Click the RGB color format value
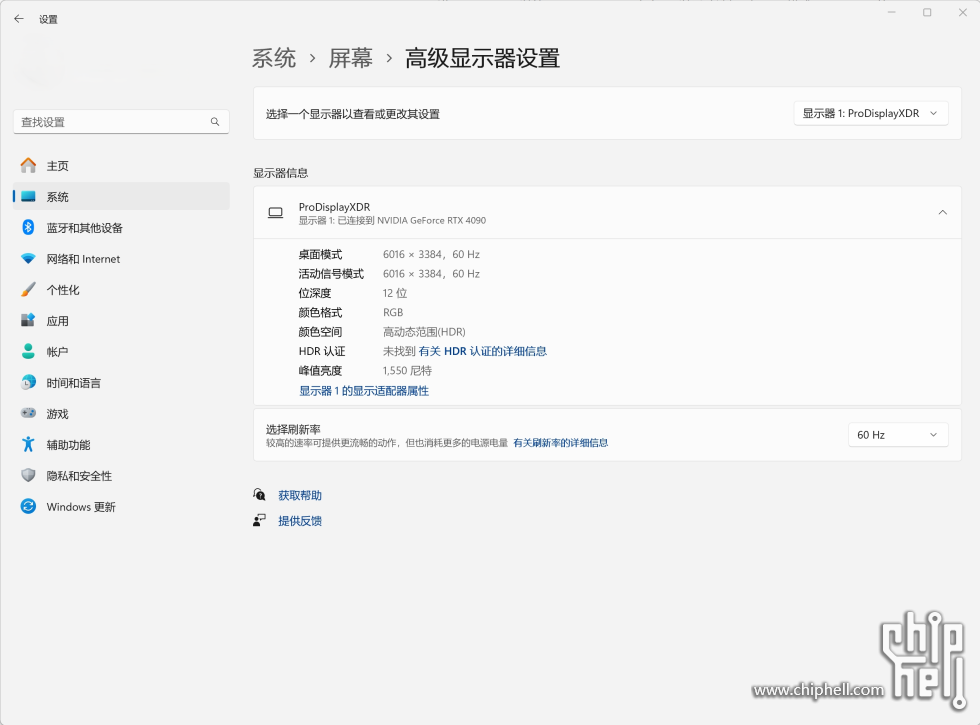This screenshot has height=725, width=980. [x=393, y=312]
